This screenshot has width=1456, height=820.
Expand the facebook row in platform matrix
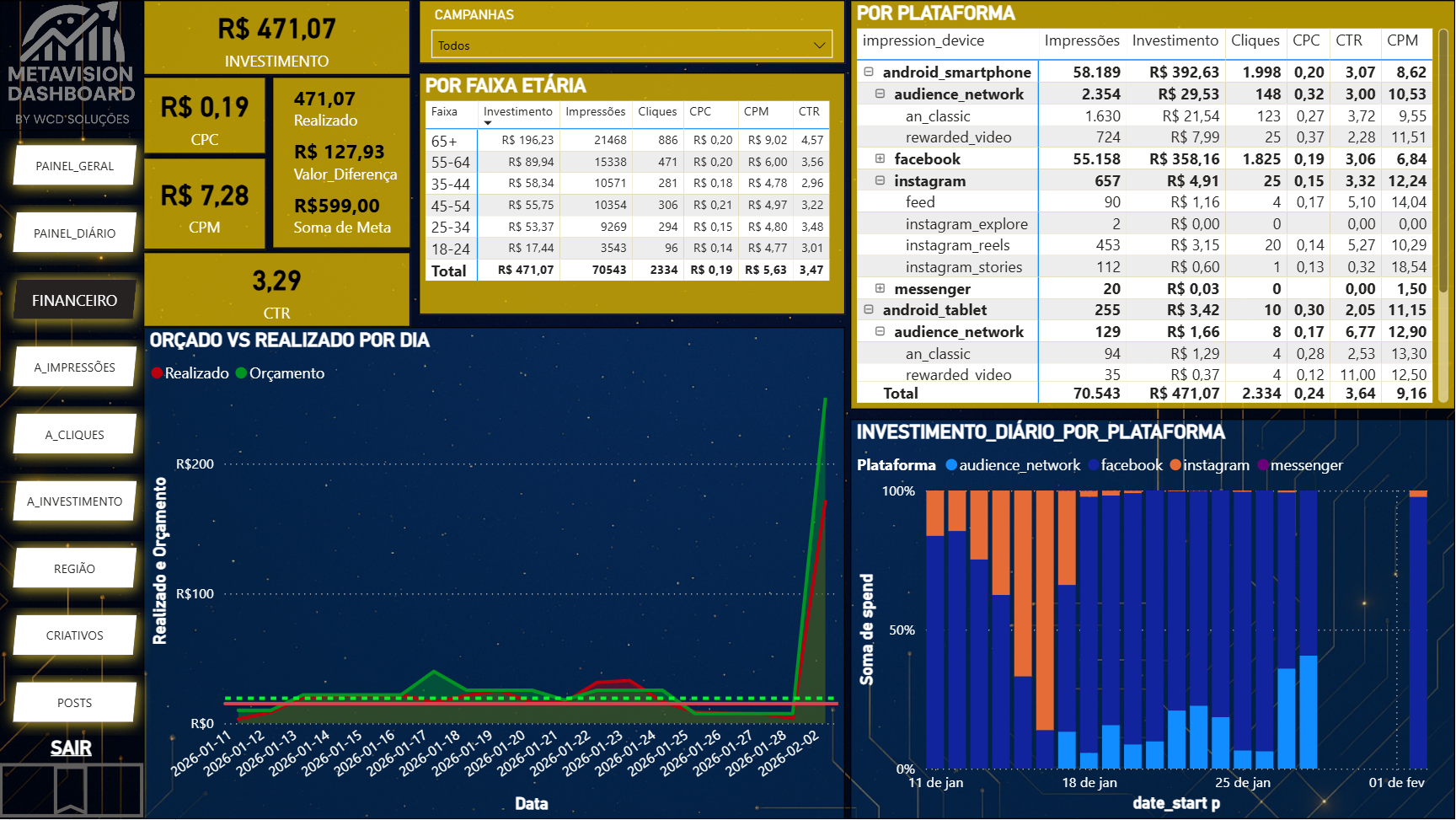(x=880, y=159)
